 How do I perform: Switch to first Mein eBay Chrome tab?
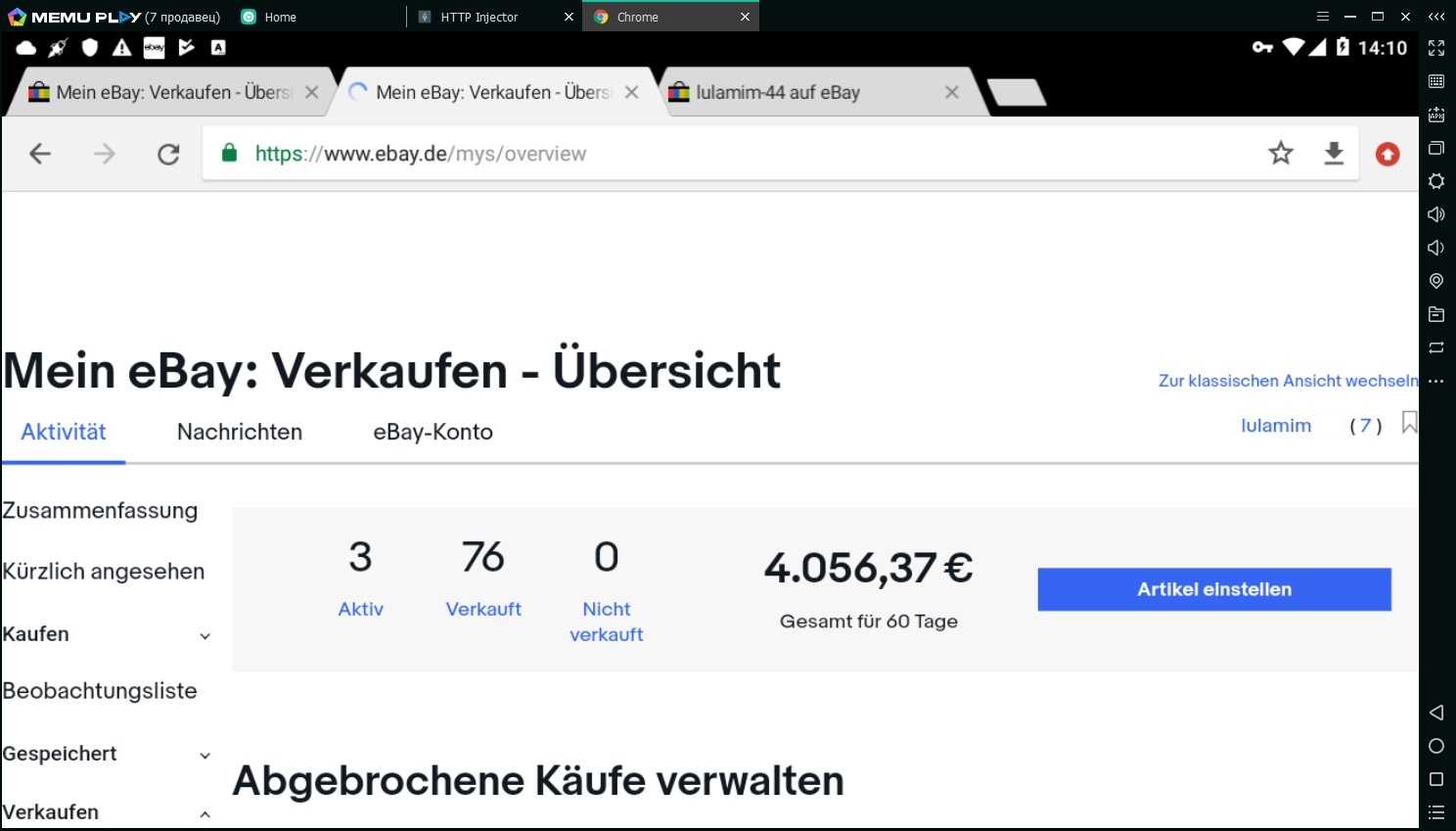[173, 92]
